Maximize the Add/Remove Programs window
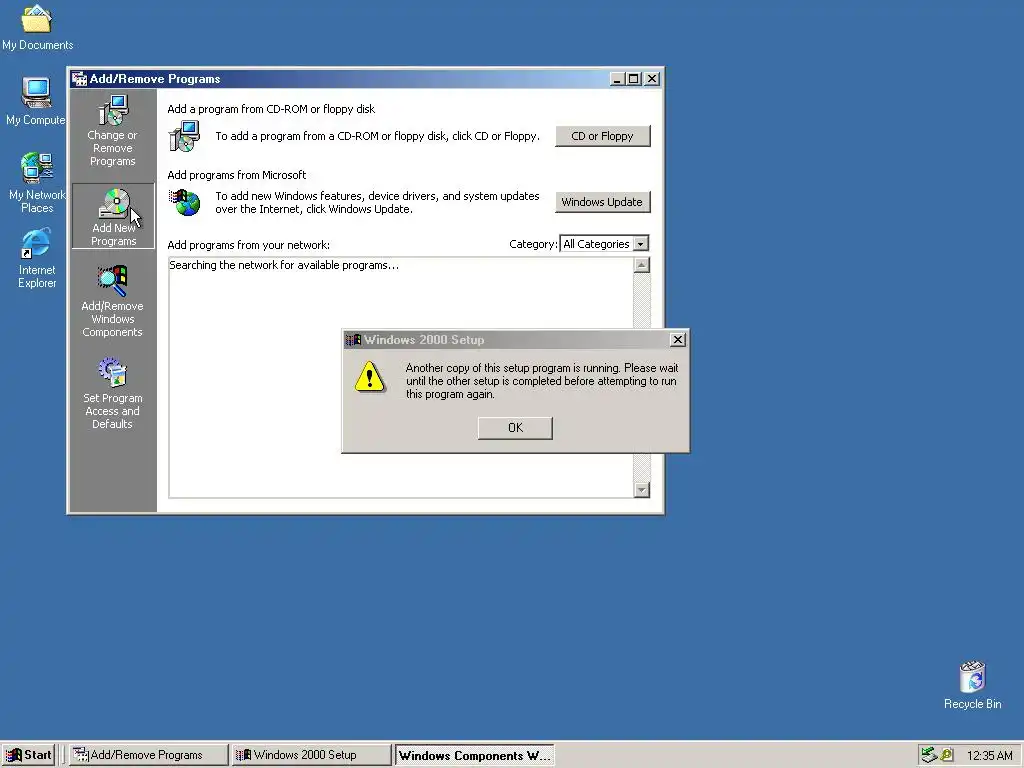This screenshot has width=1024, height=768. pos(633,79)
